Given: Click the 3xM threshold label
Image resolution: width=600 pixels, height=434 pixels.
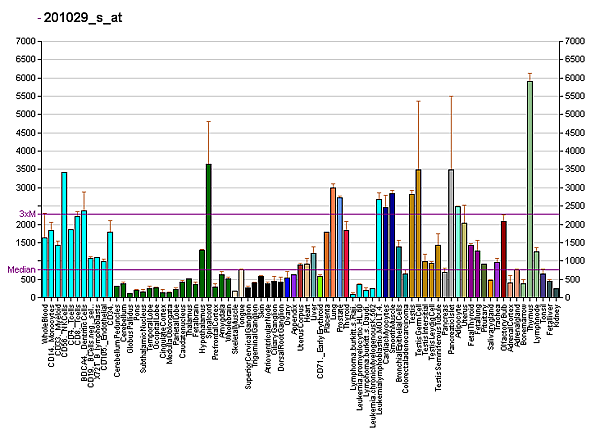Looking at the screenshot, I should (x=27, y=214).
